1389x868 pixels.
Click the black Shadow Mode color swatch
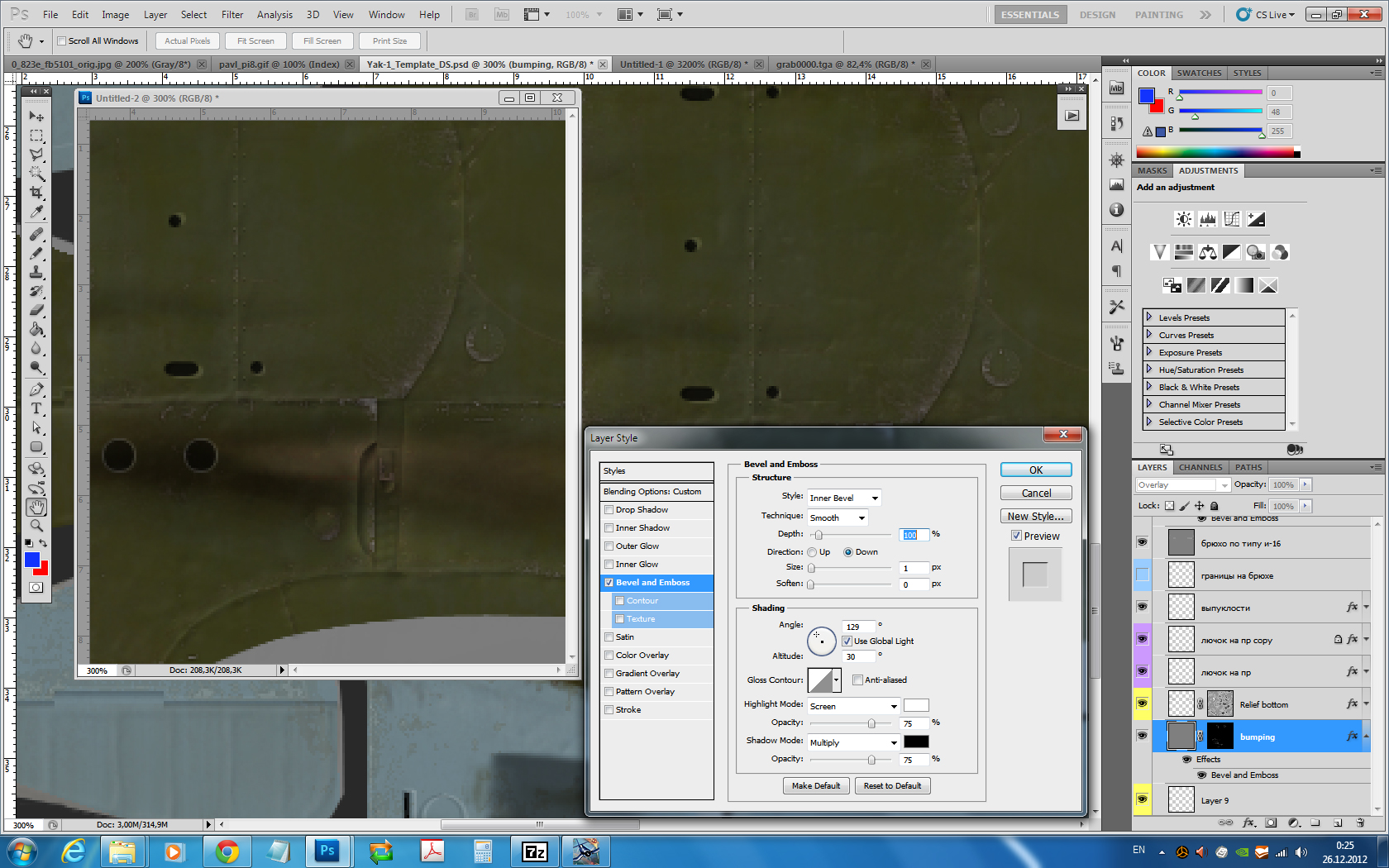pyautogui.click(x=915, y=742)
